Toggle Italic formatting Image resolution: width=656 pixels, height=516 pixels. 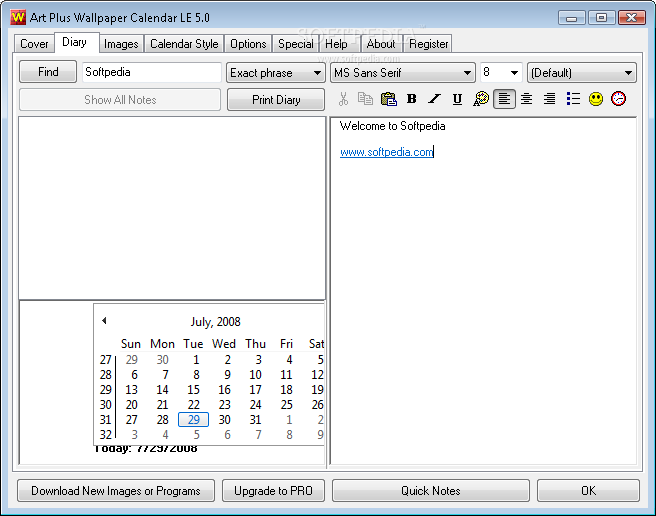(434, 99)
